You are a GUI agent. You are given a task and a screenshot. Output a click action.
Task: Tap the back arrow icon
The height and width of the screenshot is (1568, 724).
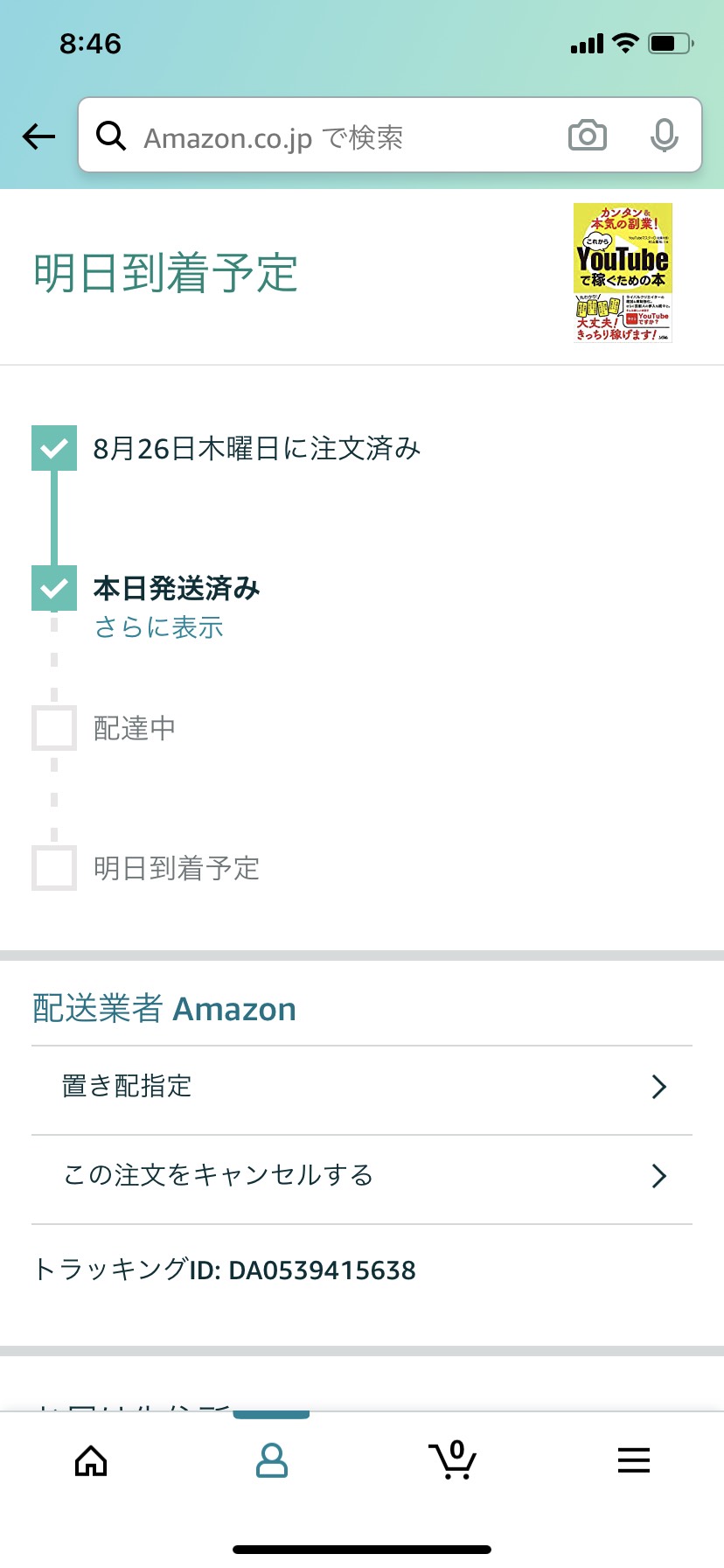38,136
